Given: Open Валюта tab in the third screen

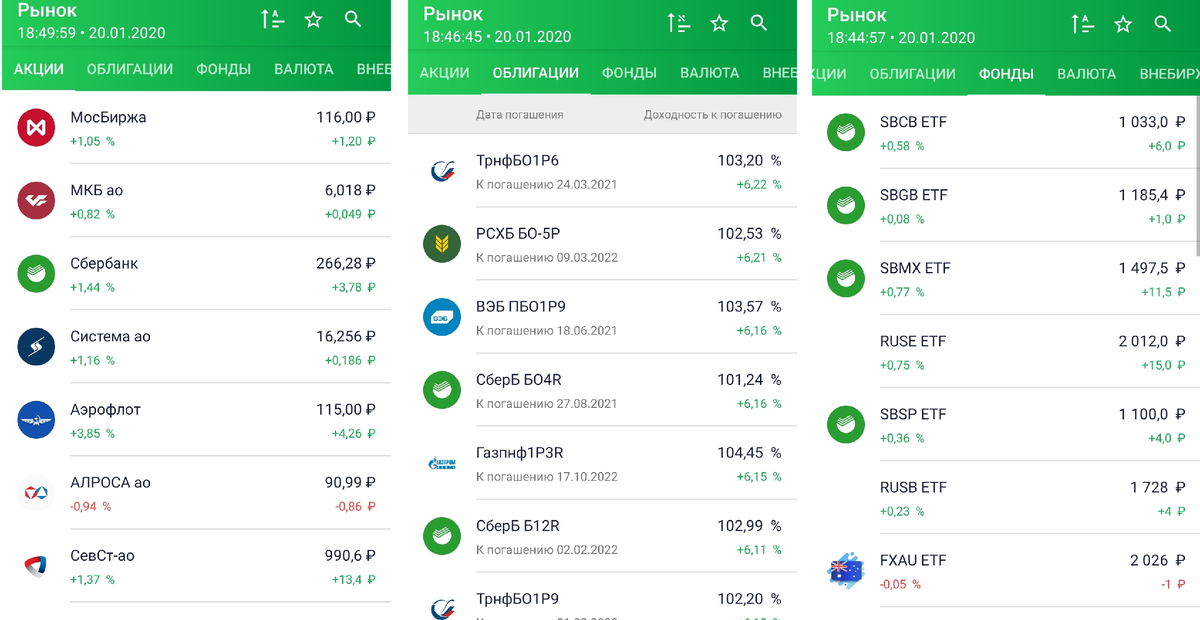Looking at the screenshot, I should 1086,73.
